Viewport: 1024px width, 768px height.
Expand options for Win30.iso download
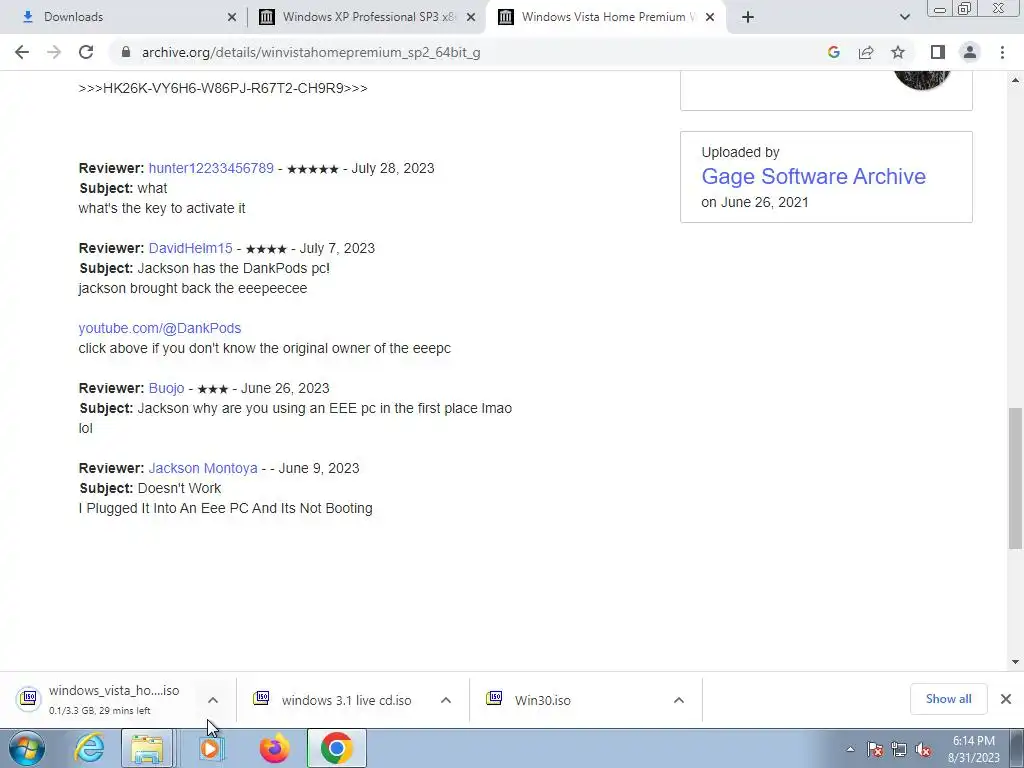[x=679, y=700]
